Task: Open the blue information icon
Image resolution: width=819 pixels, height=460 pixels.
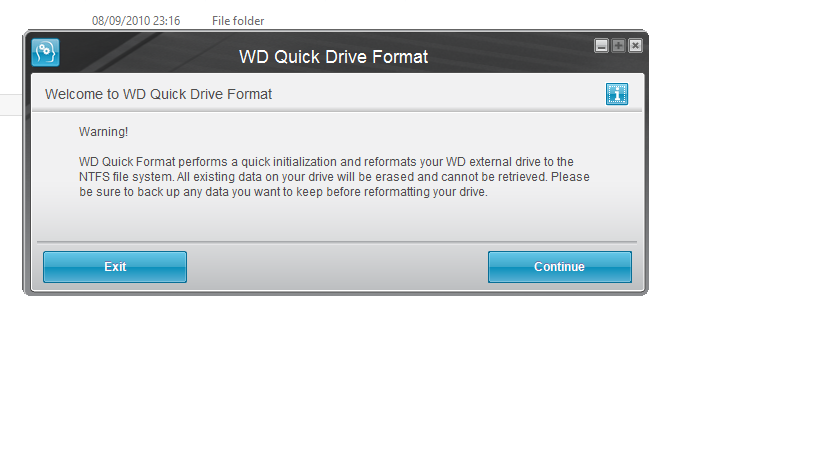Action: pos(617,94)
